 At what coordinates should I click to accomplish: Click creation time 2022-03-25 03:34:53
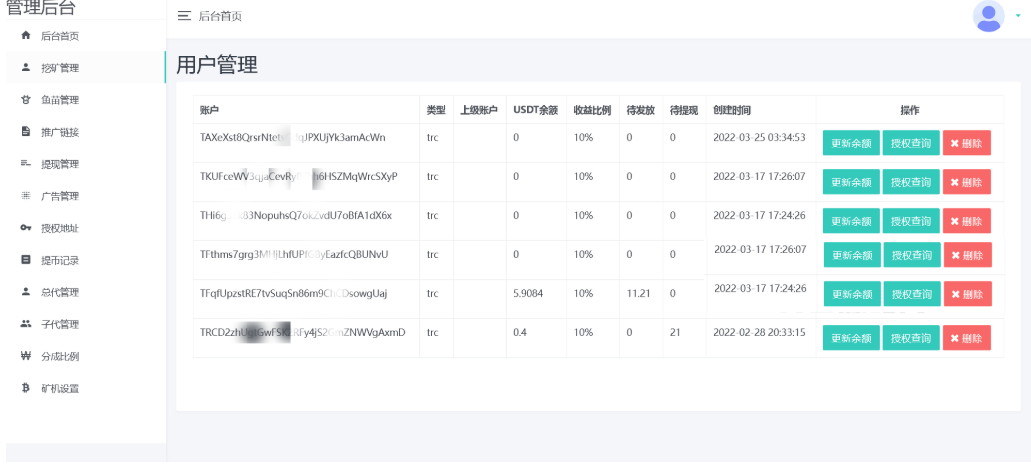pos(759,137)
